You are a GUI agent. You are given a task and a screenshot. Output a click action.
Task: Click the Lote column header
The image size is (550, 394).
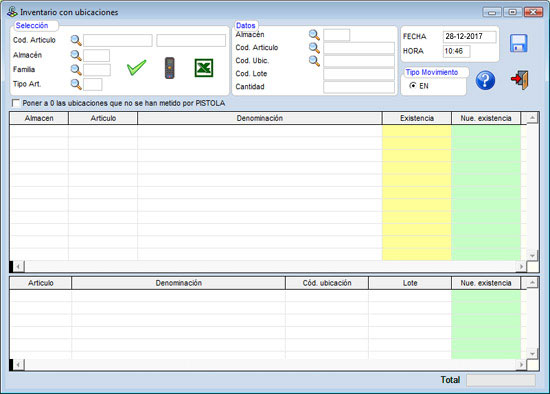410,283
